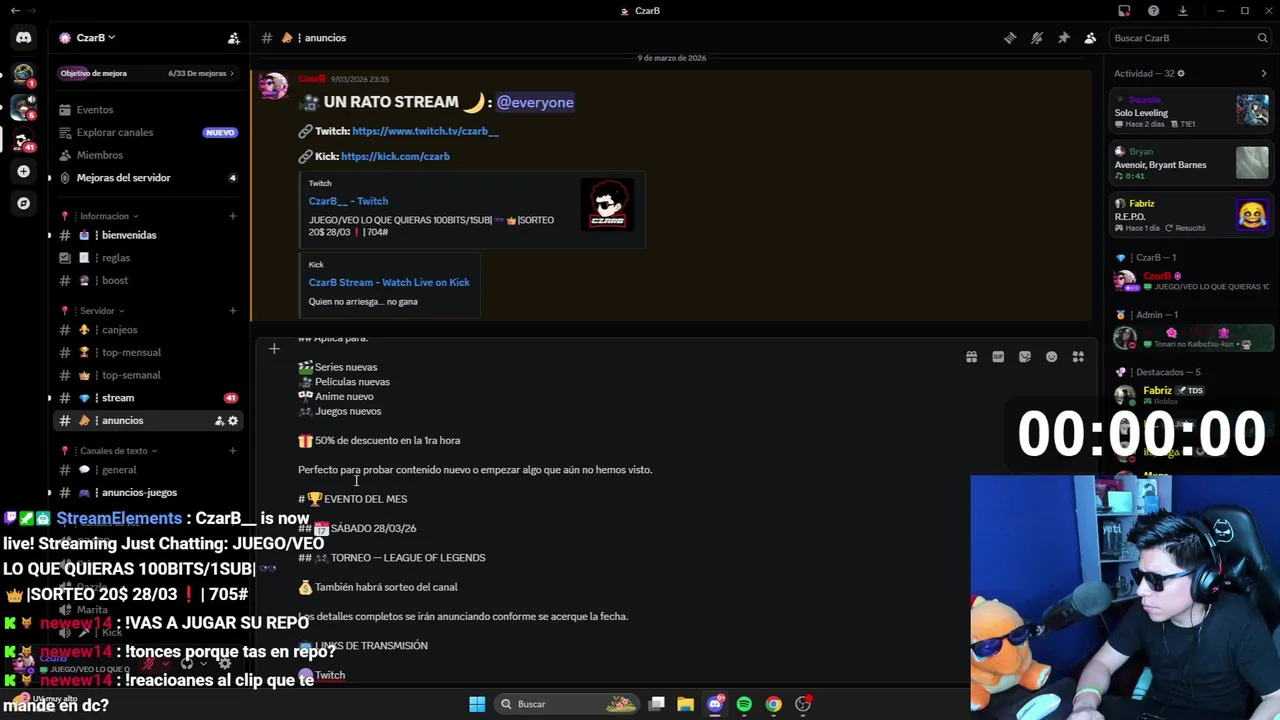Click the green download update icon
This screenshot has height=720, width=1280.
[1182, 11]
